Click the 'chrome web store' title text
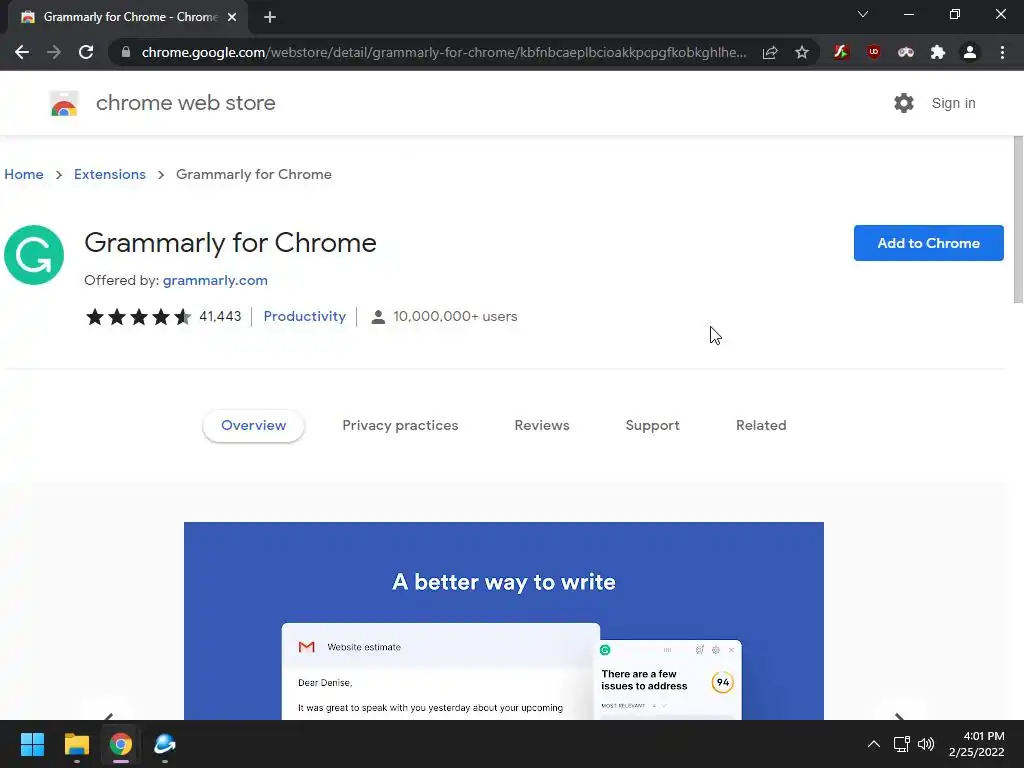1024x768 pixels. 185,103
